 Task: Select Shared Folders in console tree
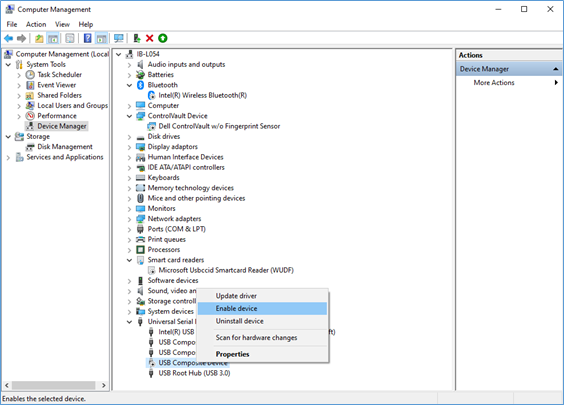point(59,95)
